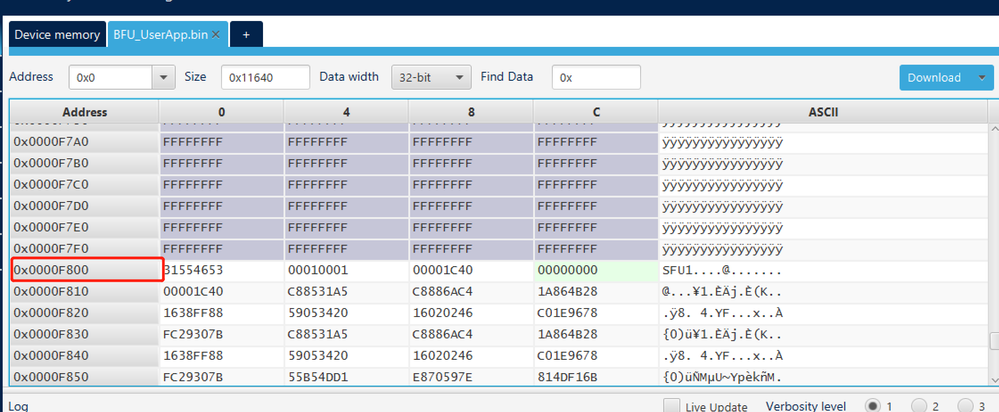Image resolution: width=999 pixels, height=412 pixels.
Task: Expand the Download button dropdown arrow
Action: 982,78
